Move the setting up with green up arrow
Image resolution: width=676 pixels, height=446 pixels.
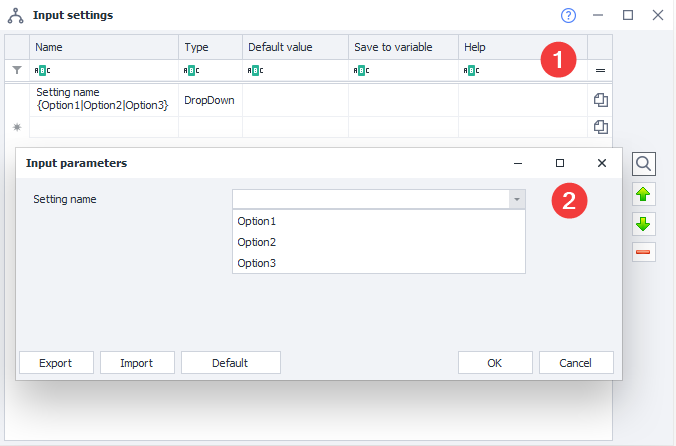tap(645, 193)
